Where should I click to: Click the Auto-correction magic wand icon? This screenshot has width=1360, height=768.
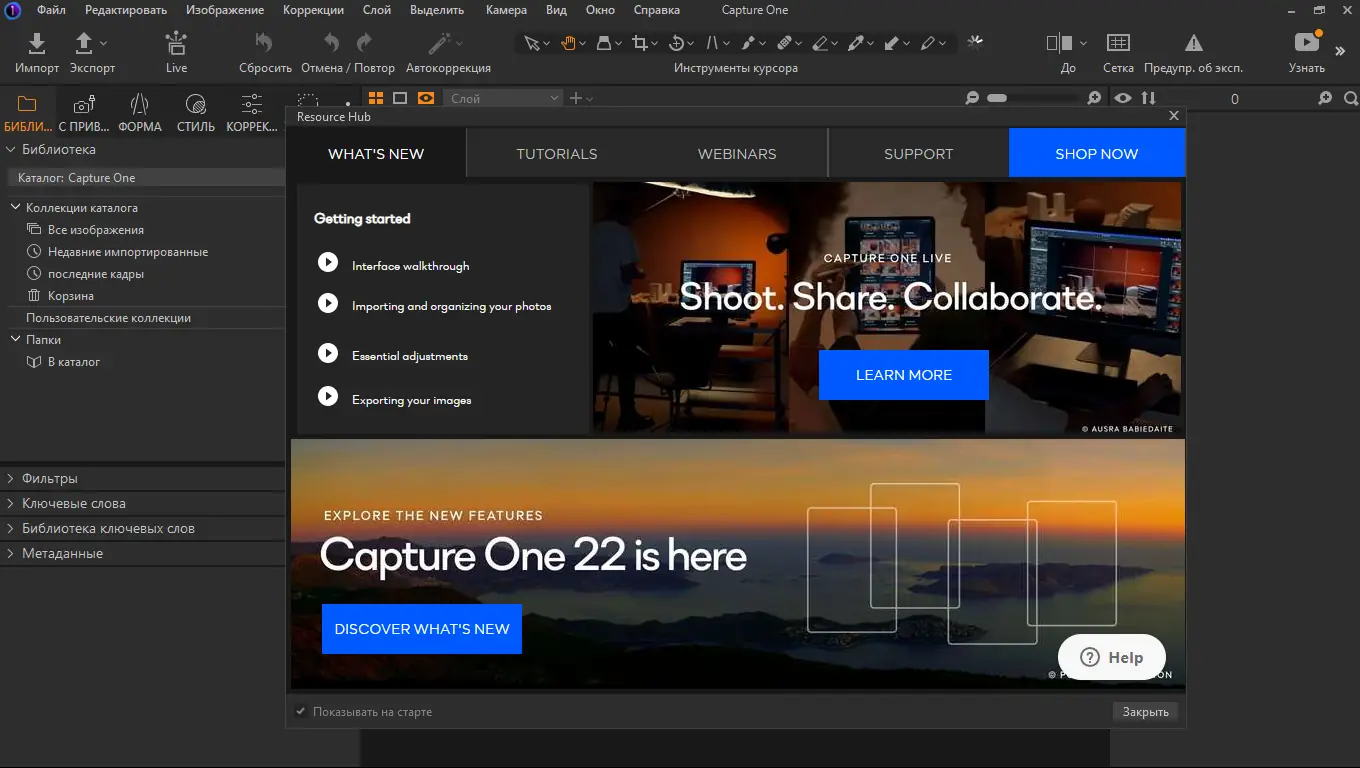[x=439, y=43]
